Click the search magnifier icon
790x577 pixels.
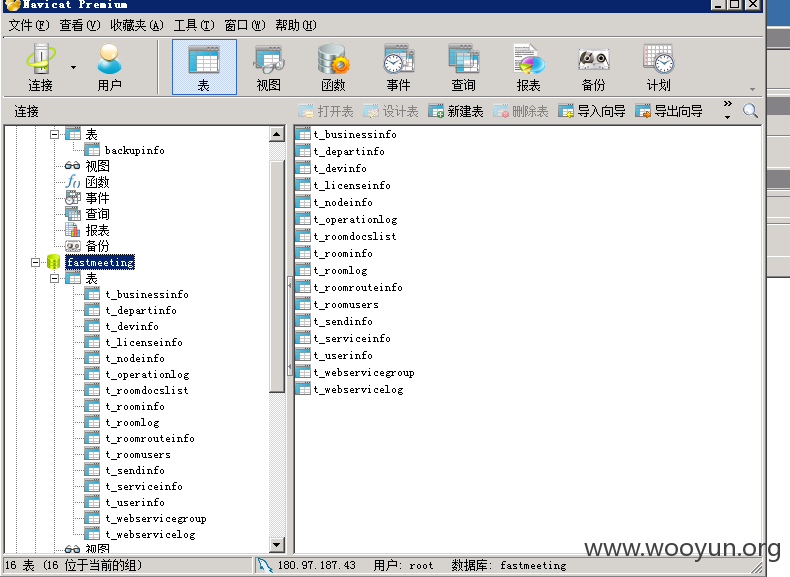click(750, 111)
